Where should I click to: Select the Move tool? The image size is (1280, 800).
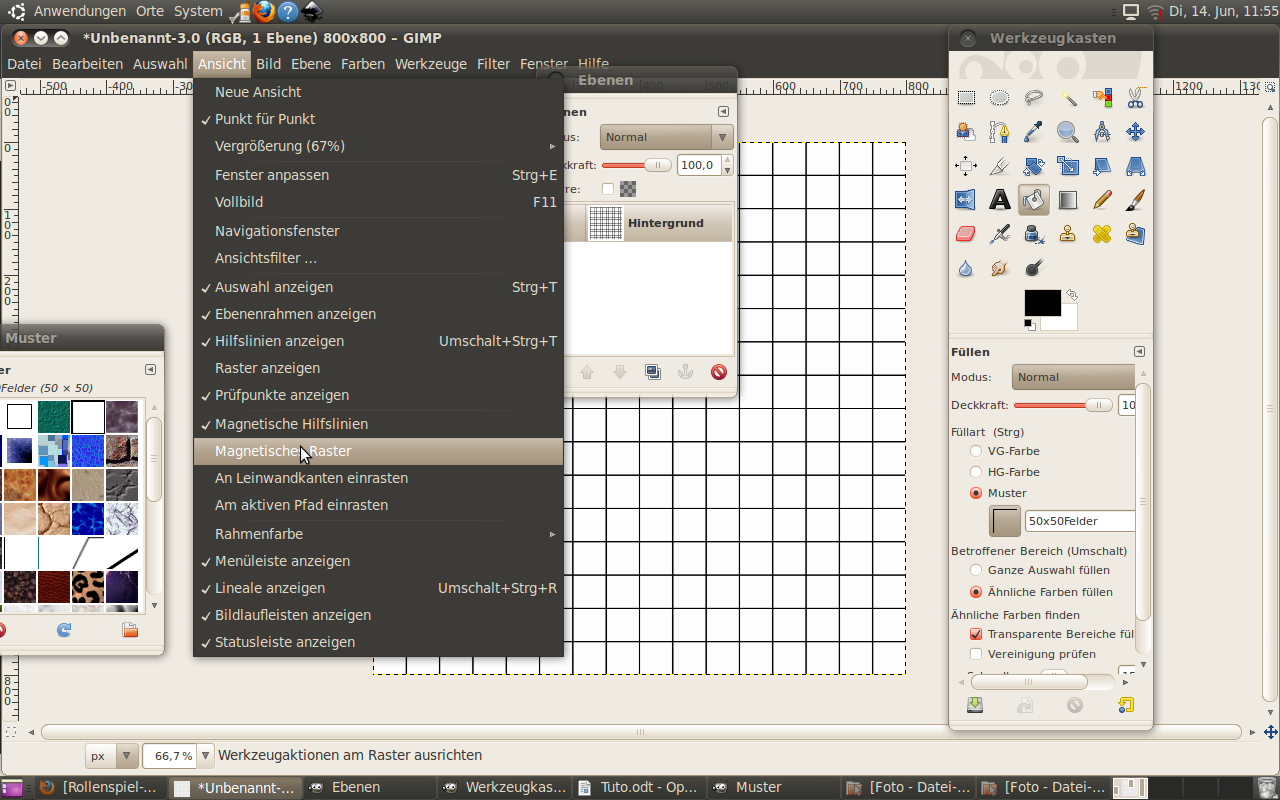coord(1135,132)
